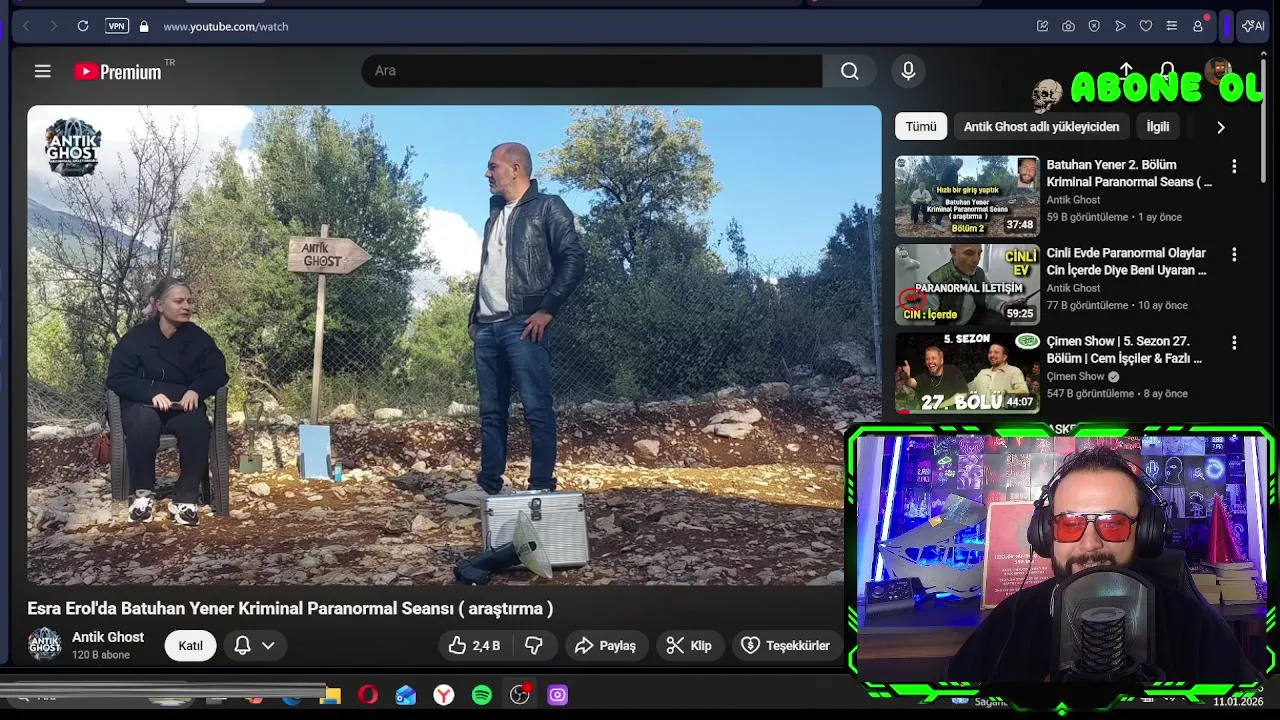Click the browser player icon in toolbar
Viewport: 1280px width, 720px height.
(1120, 26)
